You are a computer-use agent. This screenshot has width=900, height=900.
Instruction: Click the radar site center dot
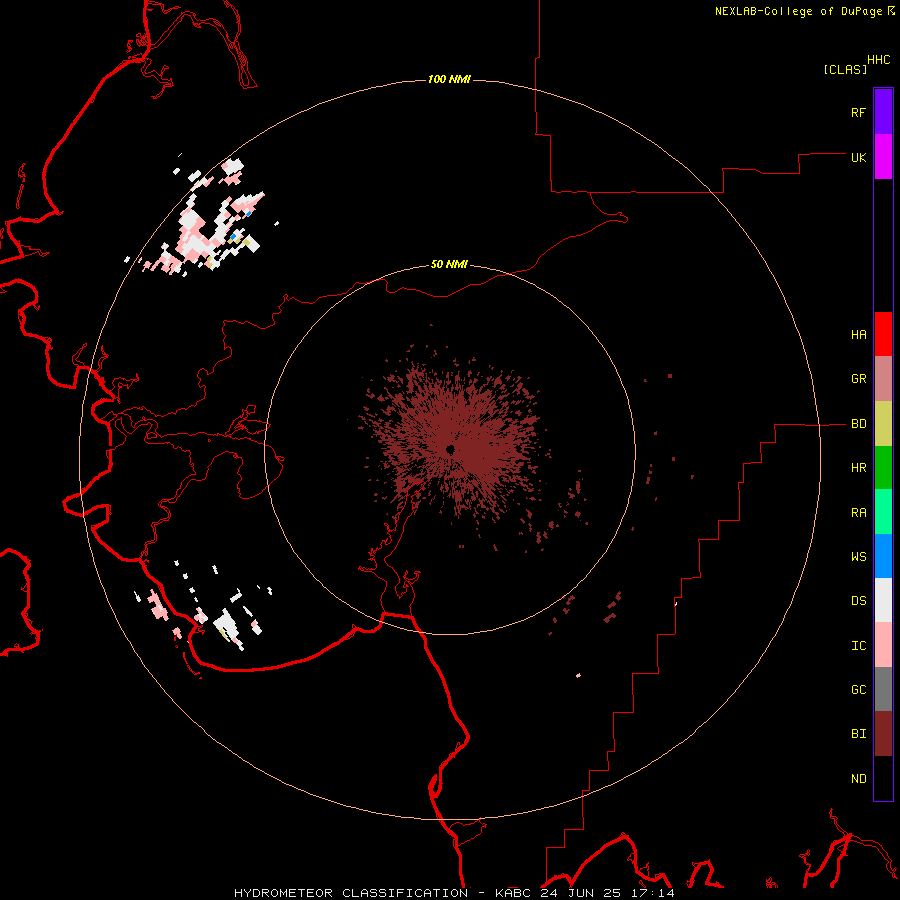[451, 449]
